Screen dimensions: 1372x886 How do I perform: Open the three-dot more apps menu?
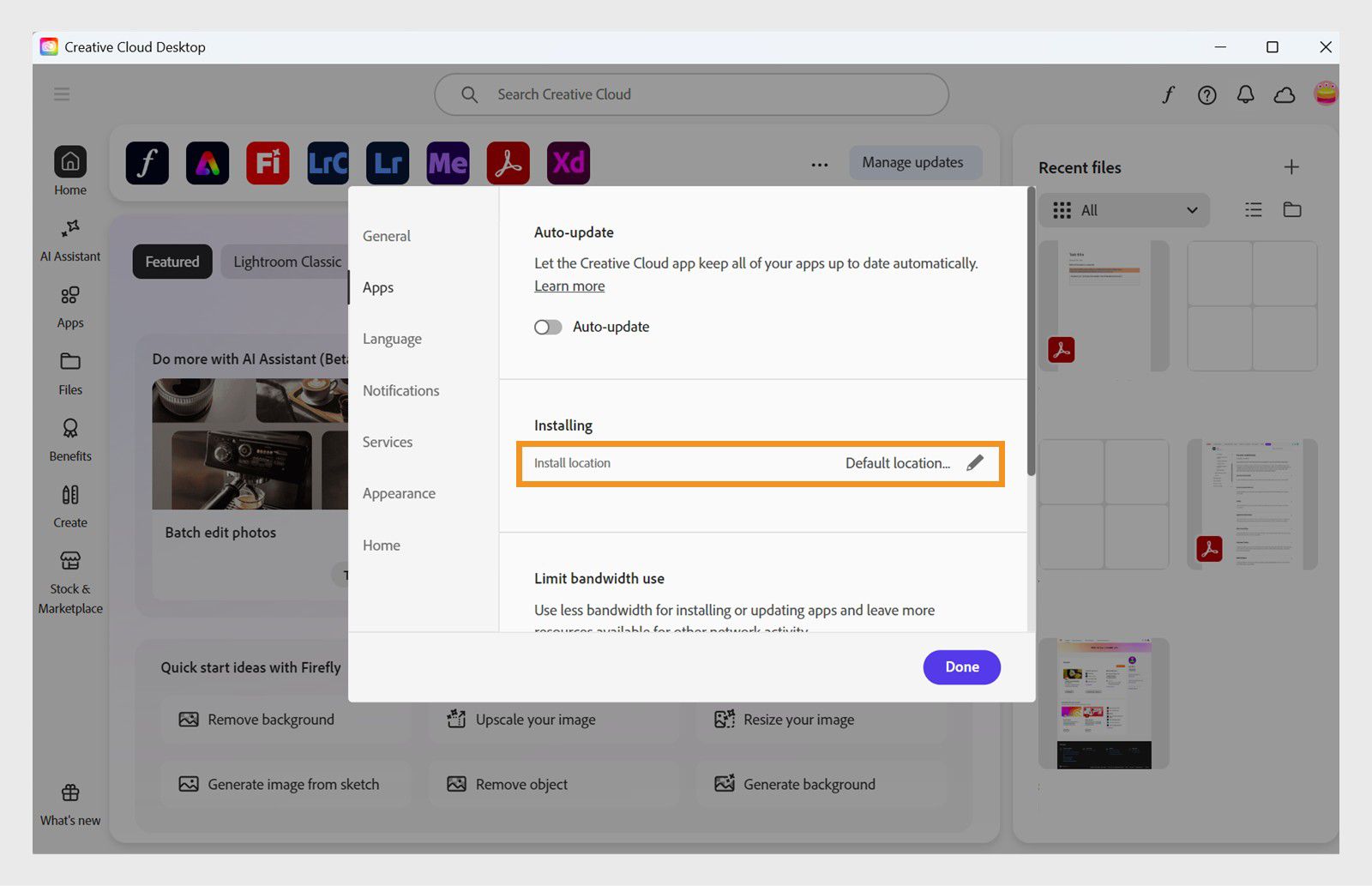click(x=820, y=164)
